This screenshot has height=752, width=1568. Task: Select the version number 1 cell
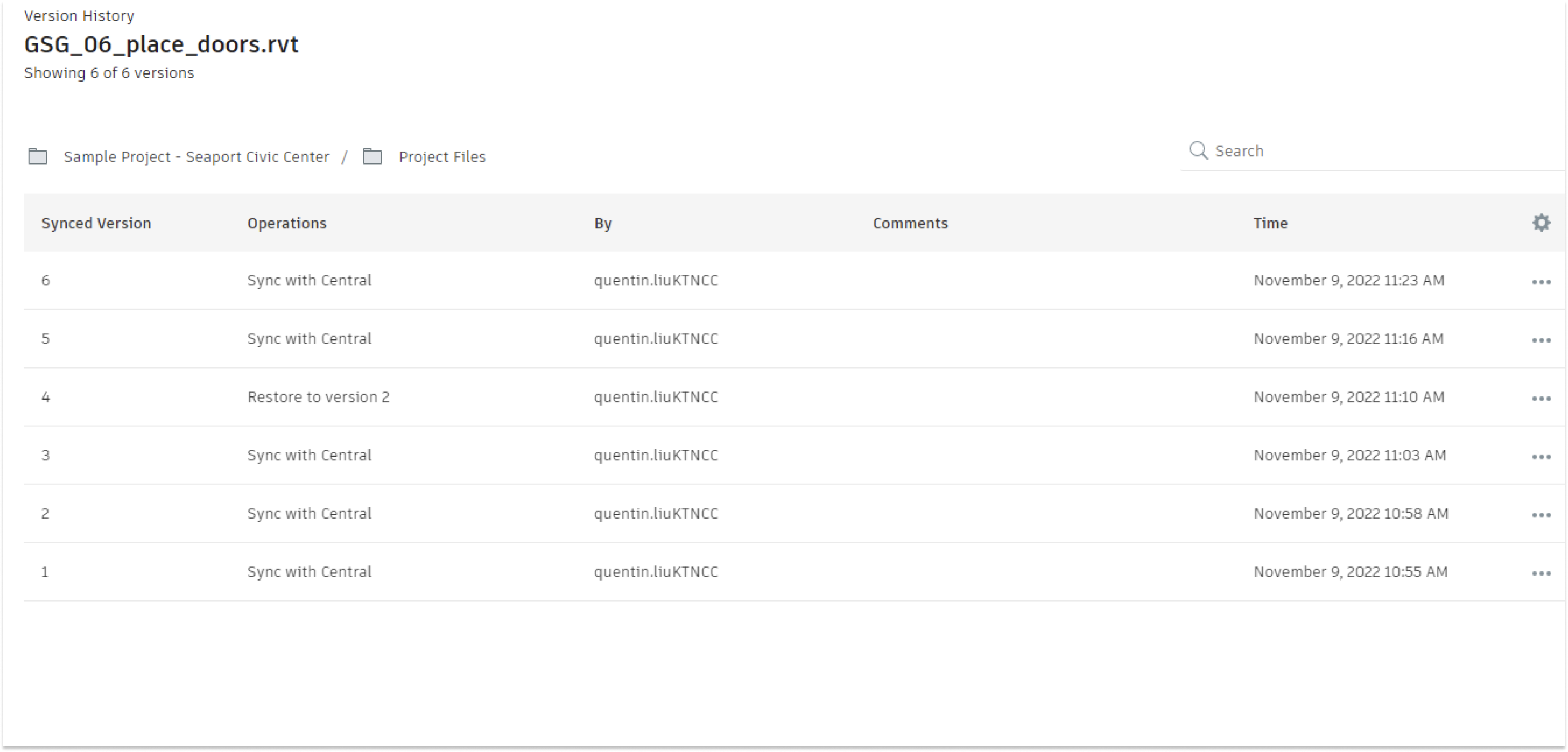pyautogui.click(x=45, y=572)
